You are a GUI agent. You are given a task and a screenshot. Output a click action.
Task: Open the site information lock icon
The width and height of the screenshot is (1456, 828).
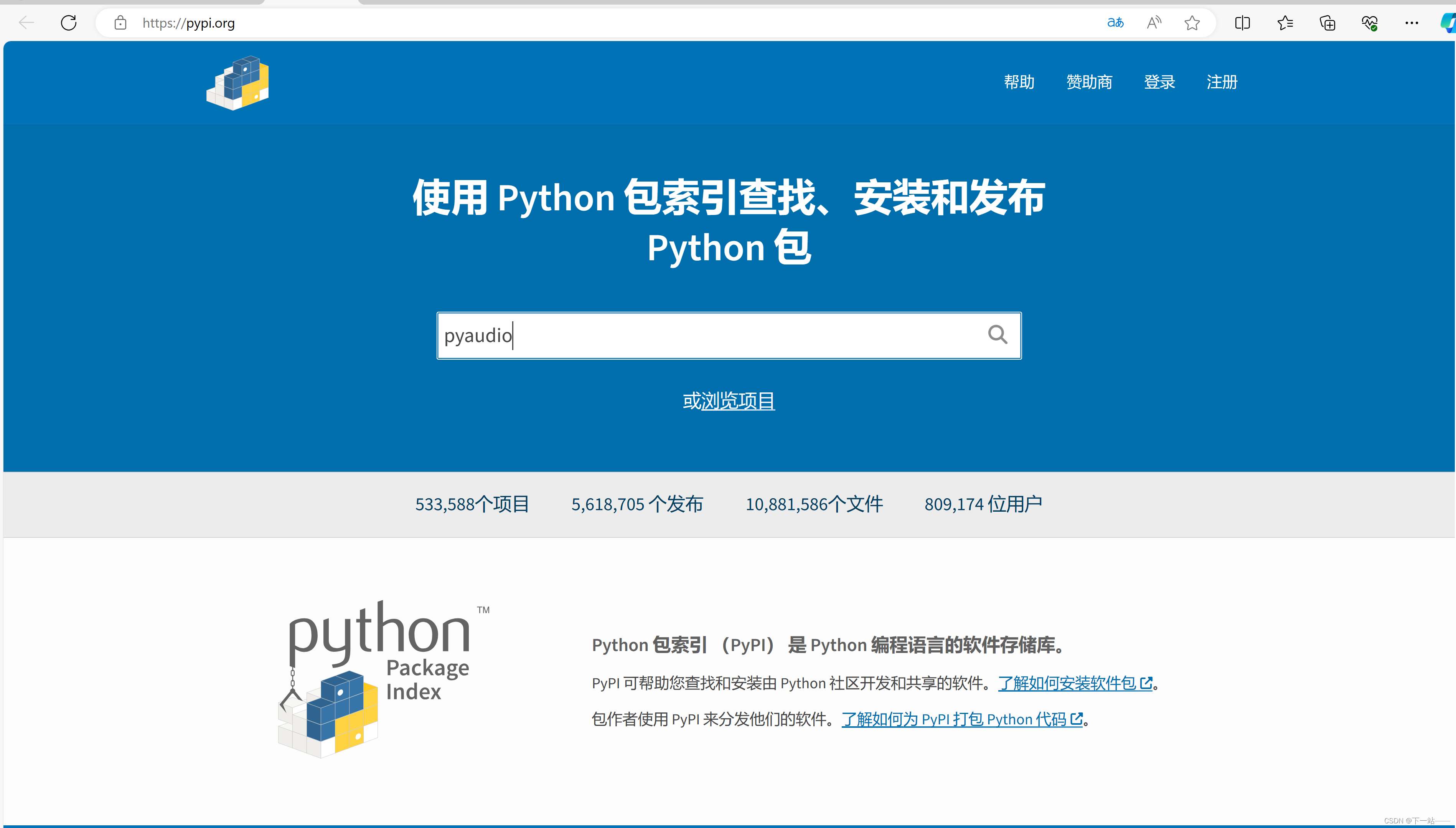point(120,23)
